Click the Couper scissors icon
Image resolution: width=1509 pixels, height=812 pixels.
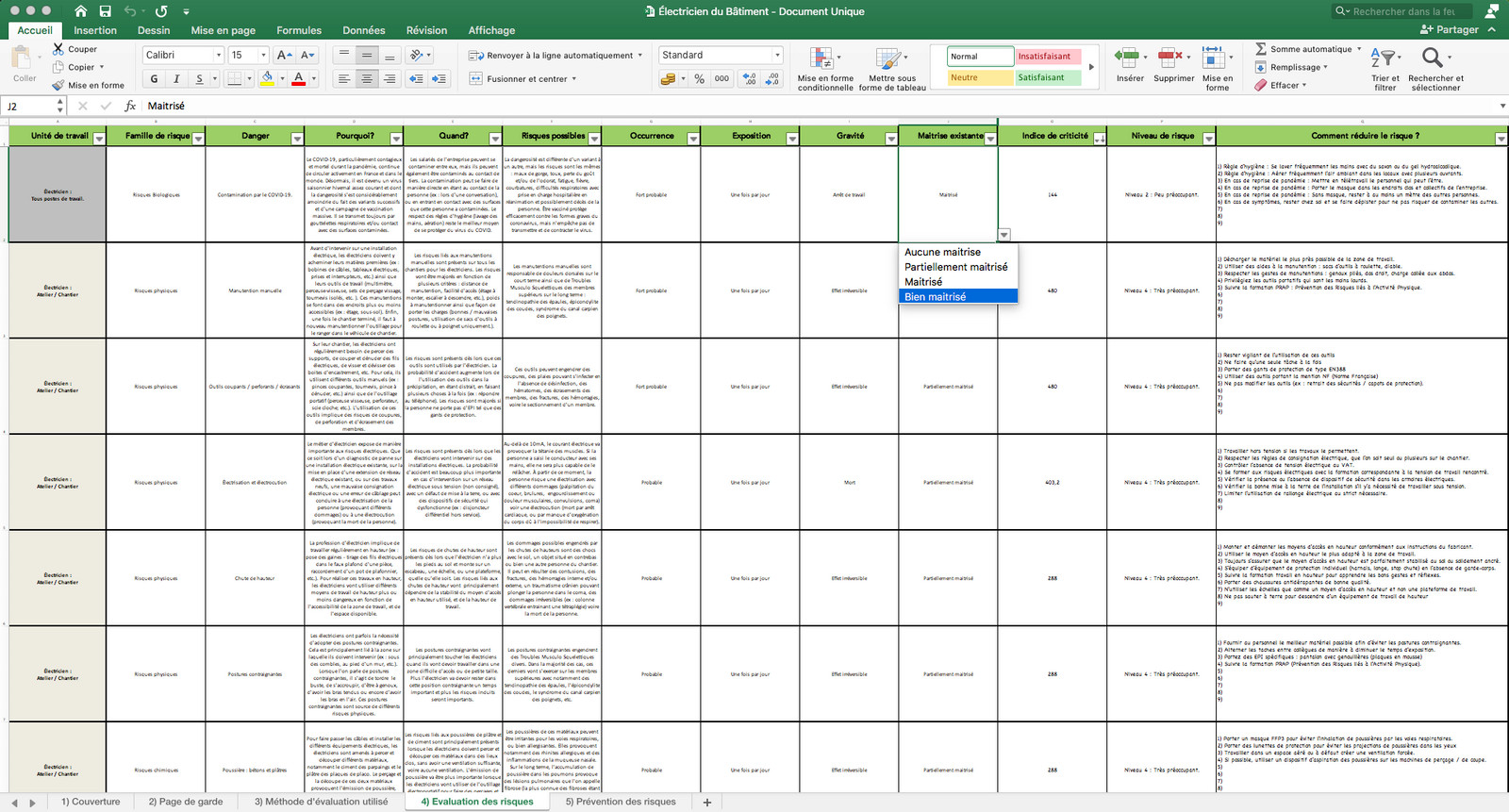tap(58, 49)
